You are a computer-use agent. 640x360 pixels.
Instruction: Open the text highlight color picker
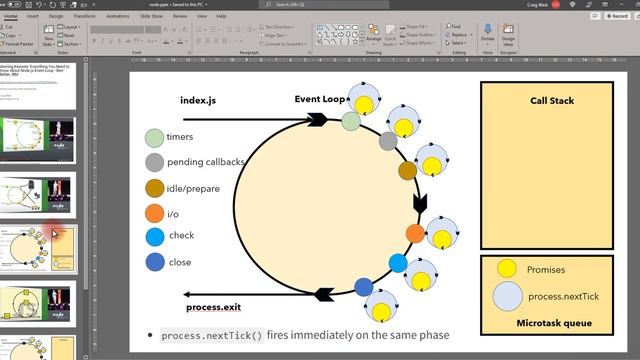166,41
